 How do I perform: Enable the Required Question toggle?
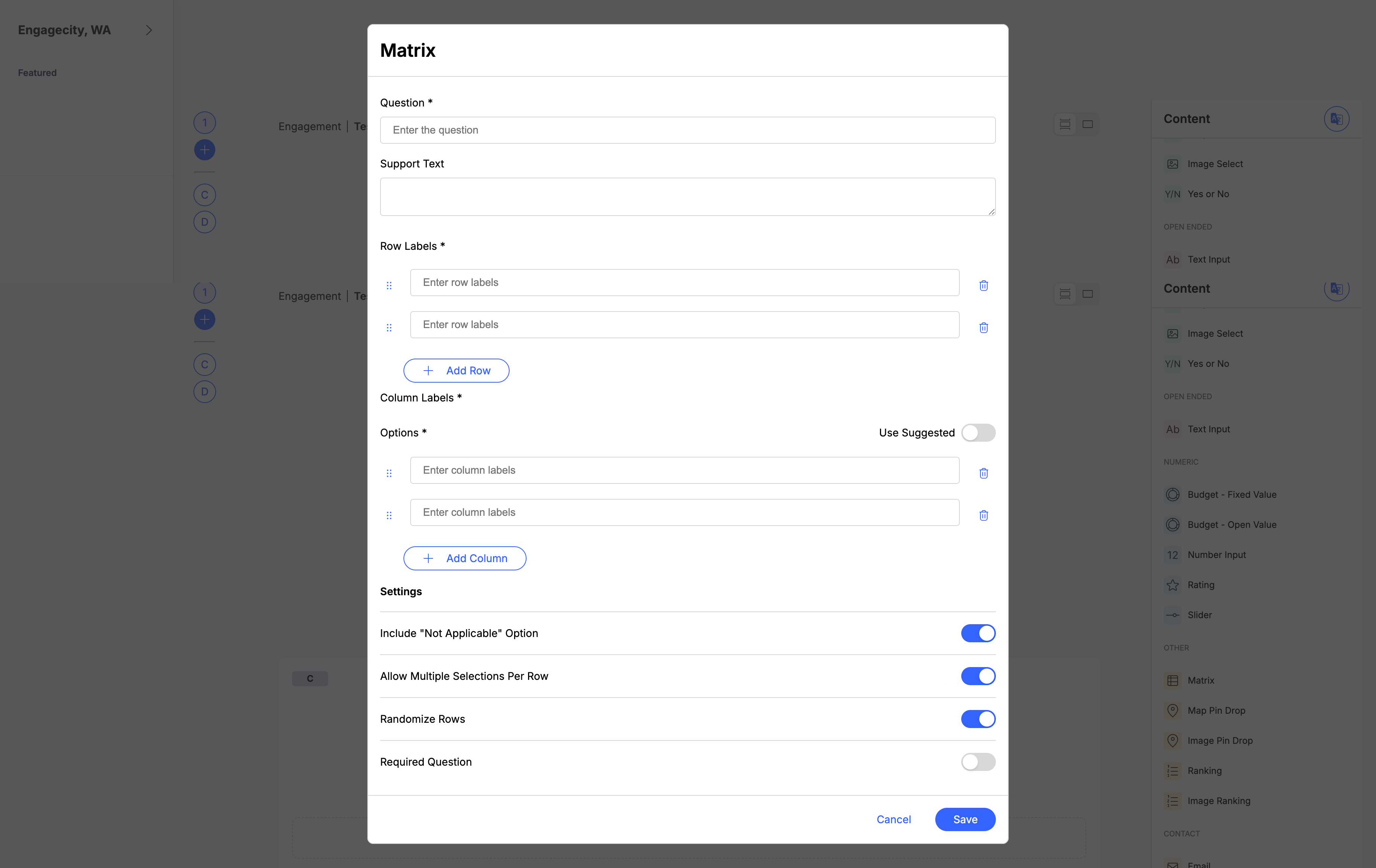click(x=978, y=762)
